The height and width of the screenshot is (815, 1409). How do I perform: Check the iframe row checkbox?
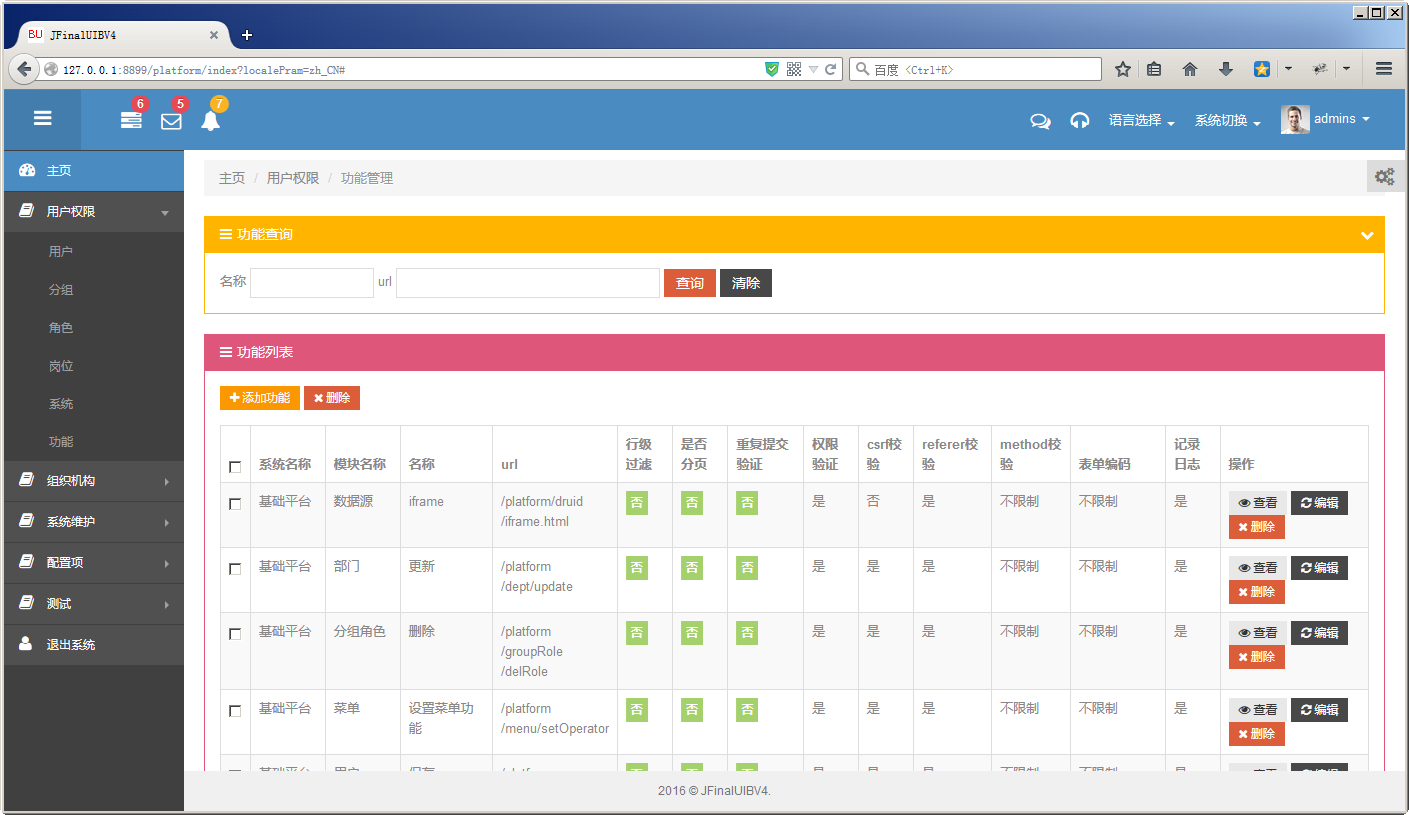235,504
